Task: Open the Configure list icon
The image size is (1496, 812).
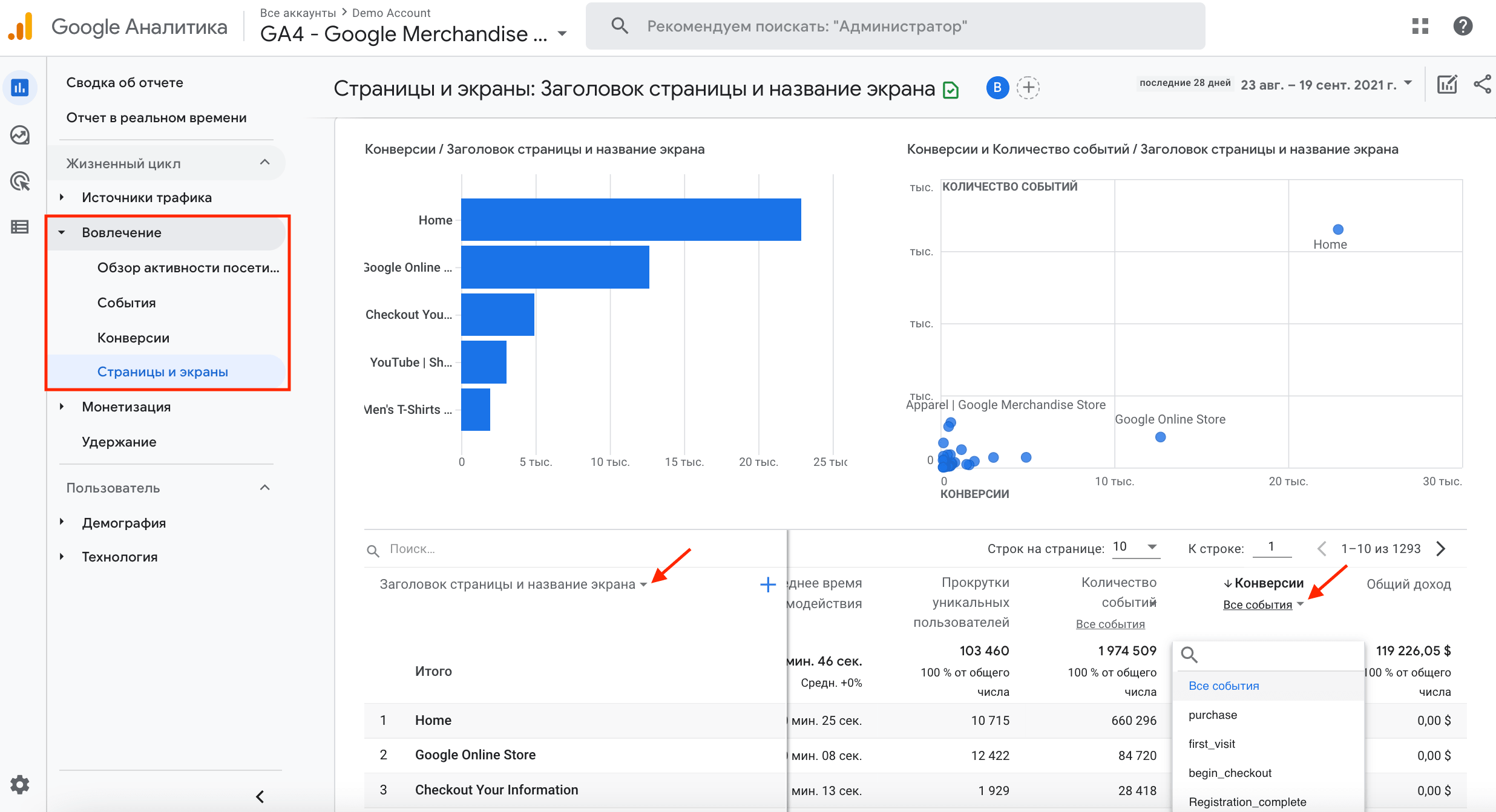Action: pyautogui.click(x=20, y=227)
